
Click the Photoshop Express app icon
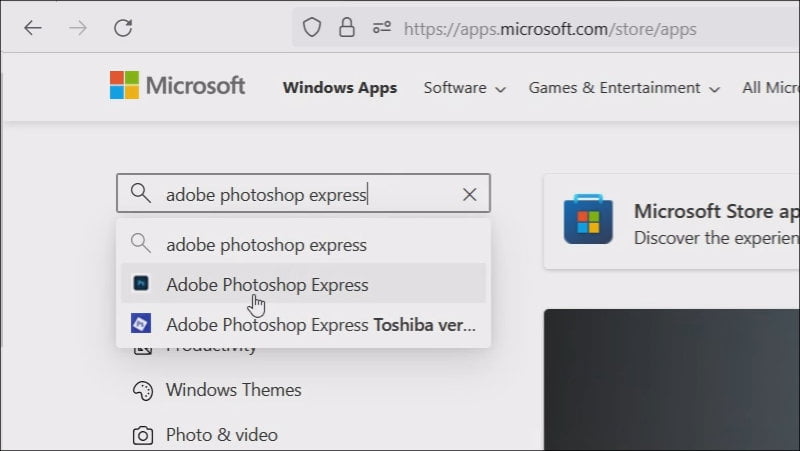click(x=141, y=283)
